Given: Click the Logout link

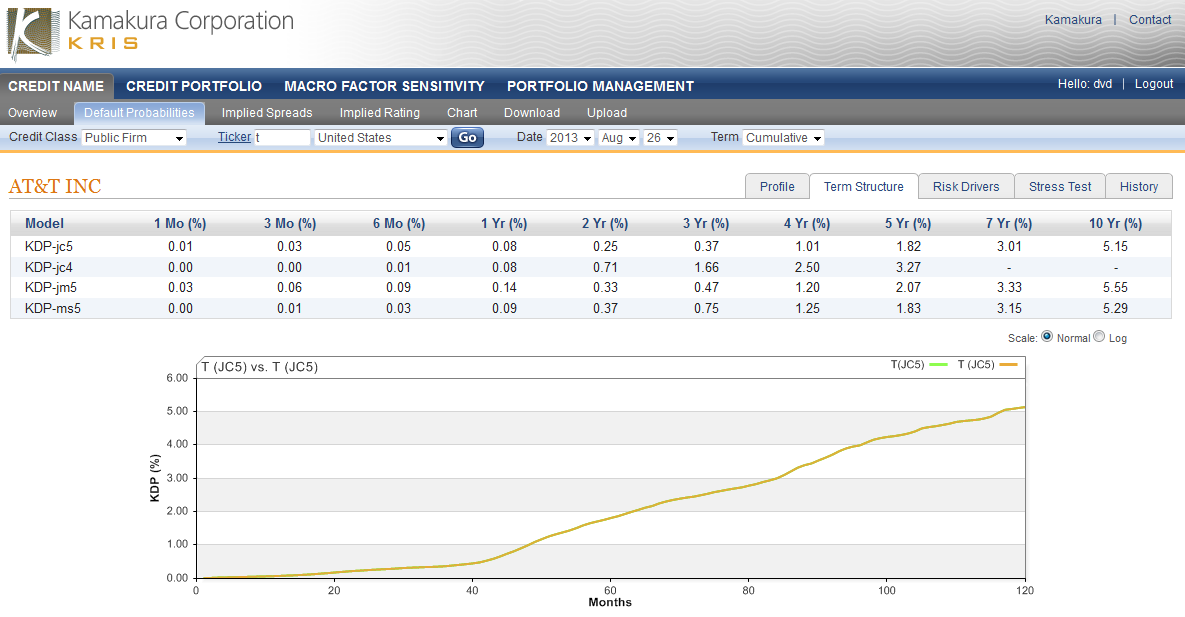Looking at the screenshot, I should point(1153,84).
